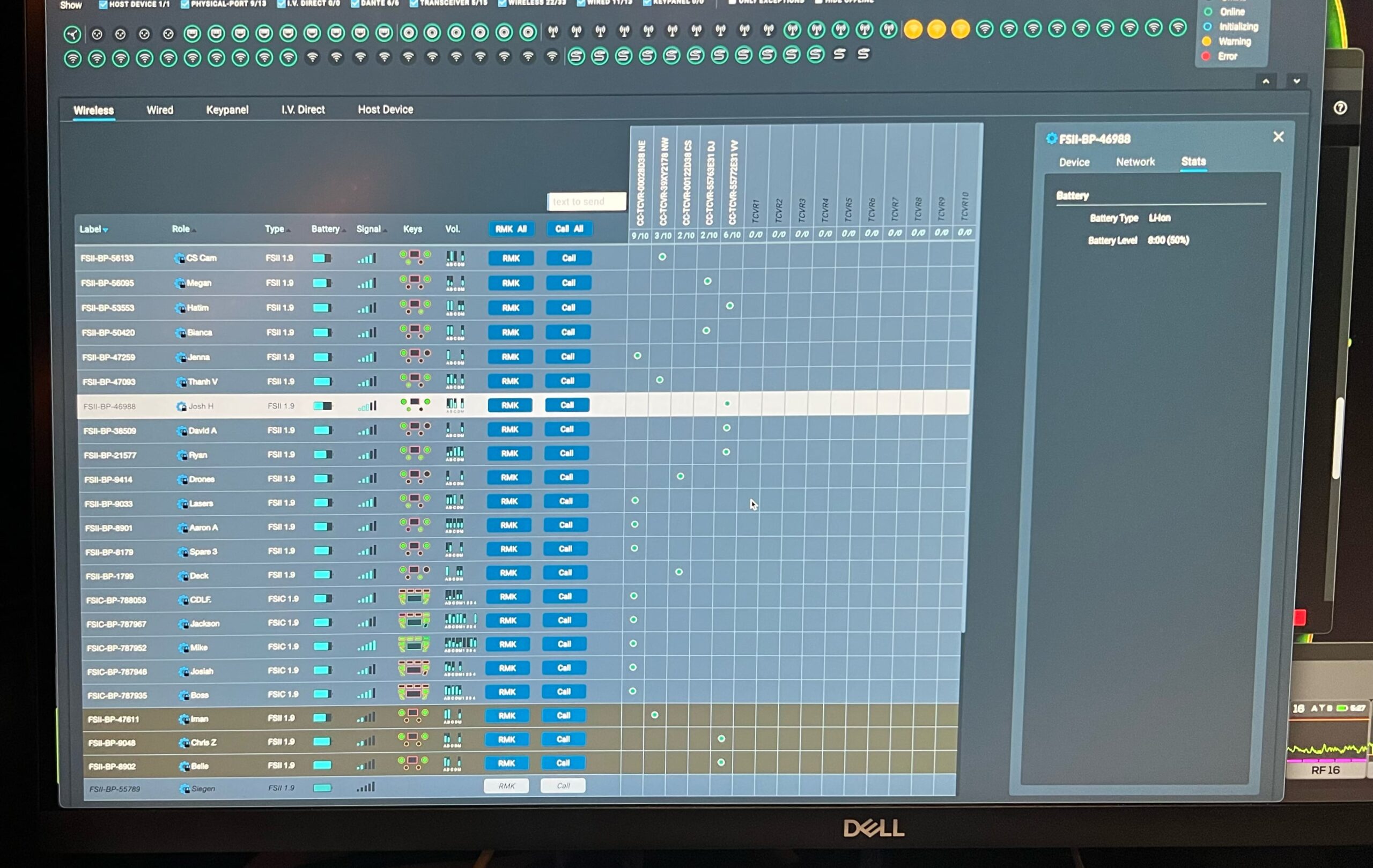The image size is (1373, 868).
Task: Collapse status panel with up chevron
Action: 1266,81
